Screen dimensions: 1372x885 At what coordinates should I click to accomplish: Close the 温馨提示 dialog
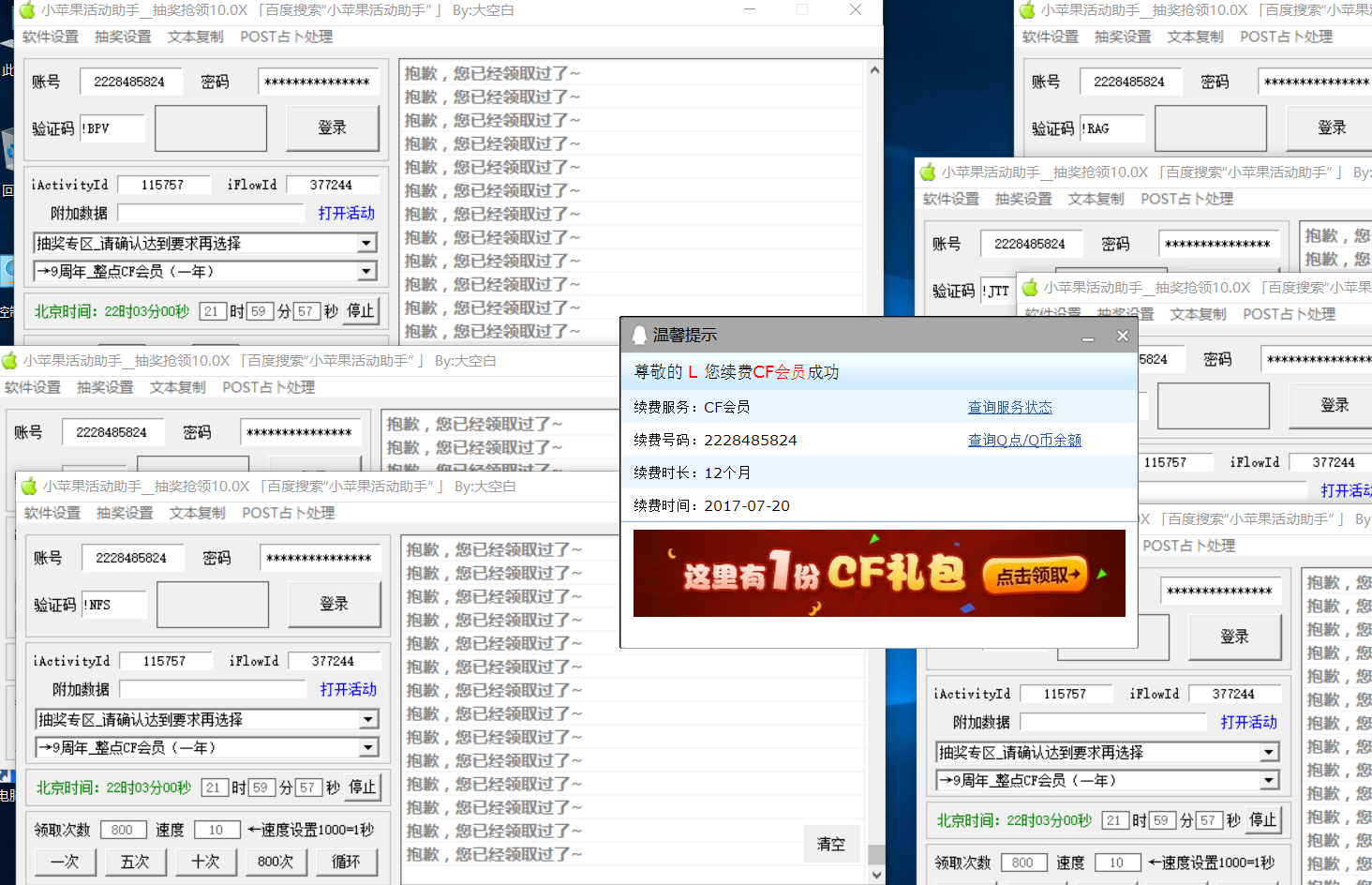click(1123, 336)
